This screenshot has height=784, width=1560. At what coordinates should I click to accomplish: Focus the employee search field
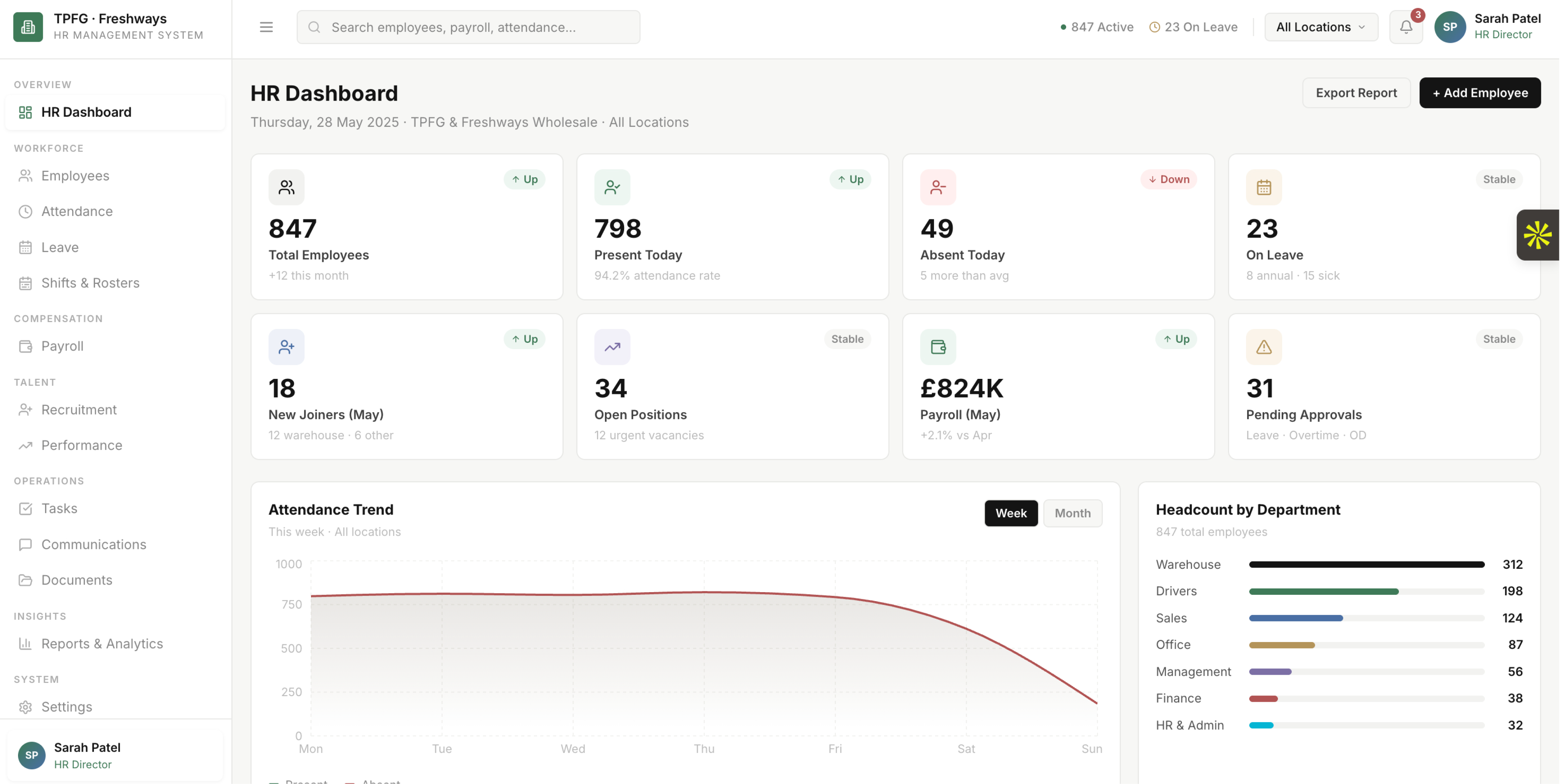point(468,27)
